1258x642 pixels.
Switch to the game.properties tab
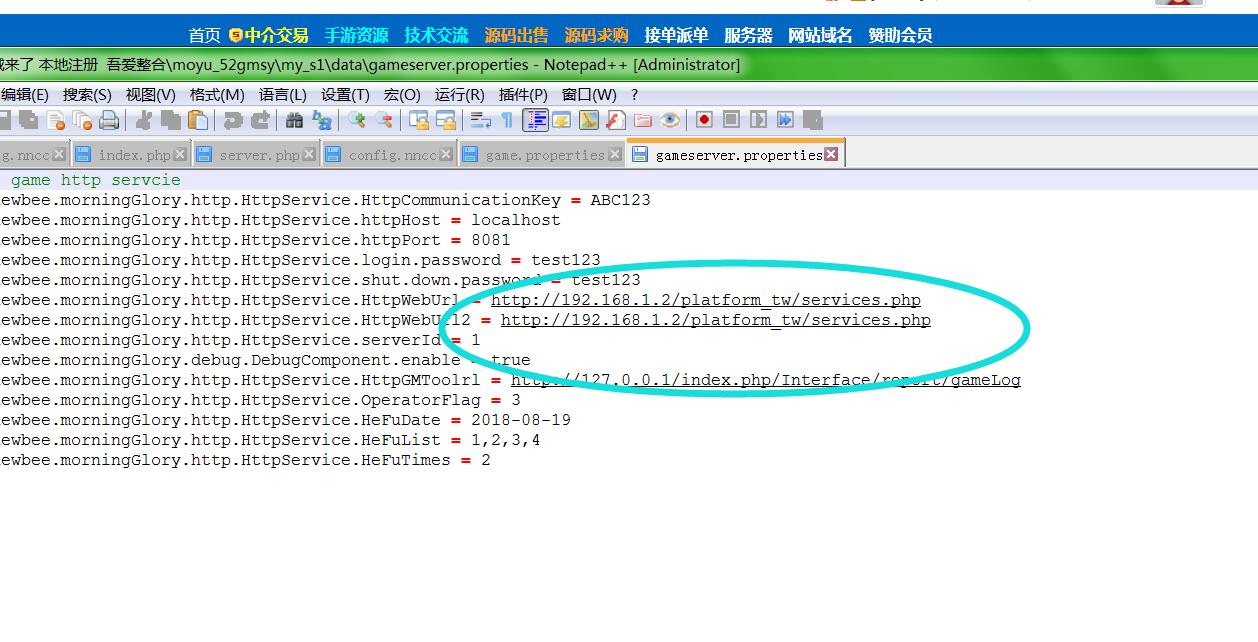tap(545, 155)
